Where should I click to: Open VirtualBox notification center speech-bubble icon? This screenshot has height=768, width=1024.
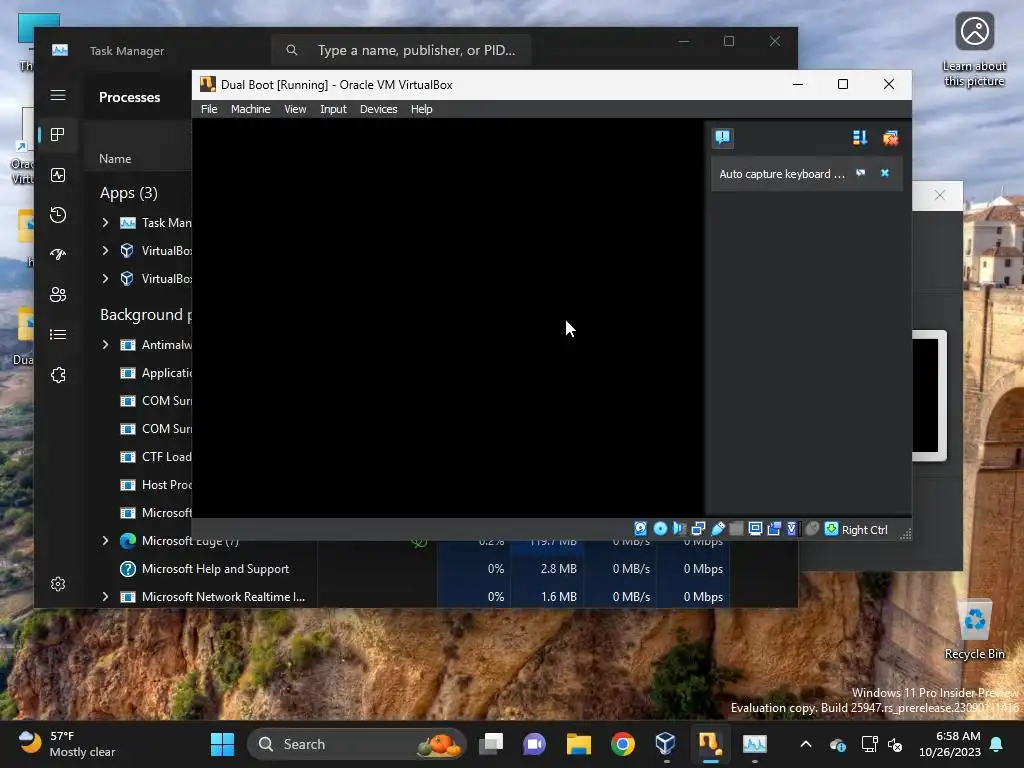[722, 137]
